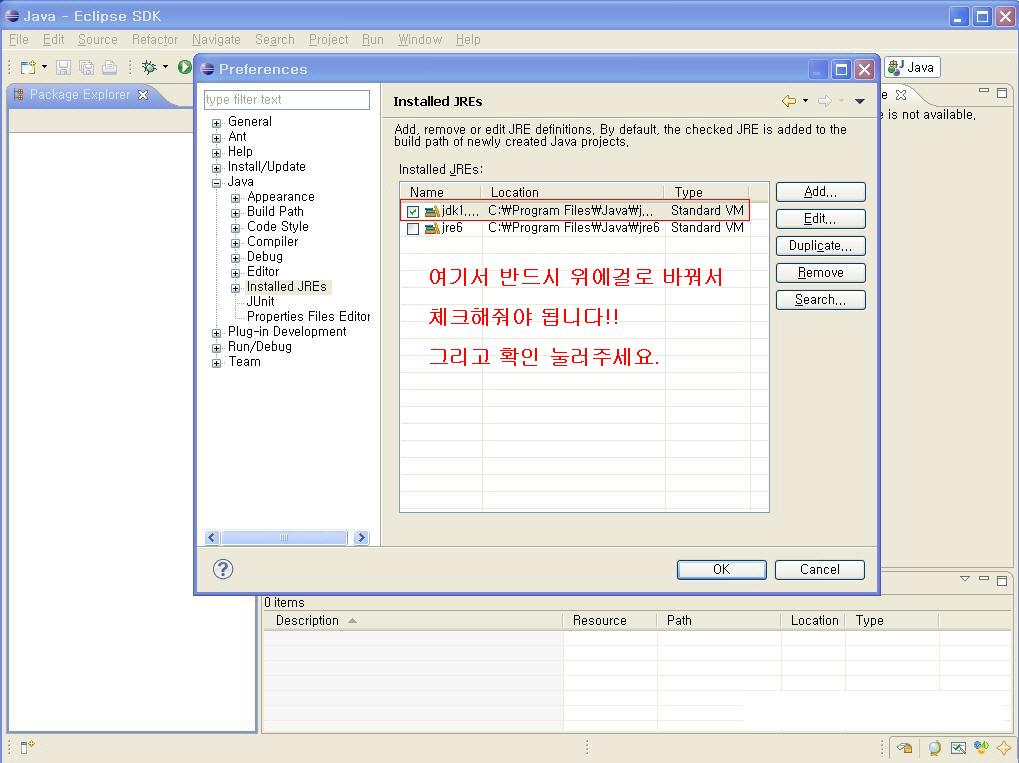Click the forward arrow in Preferences header
This screenshot has width=1019, height=763.
(x=825, y=101)
